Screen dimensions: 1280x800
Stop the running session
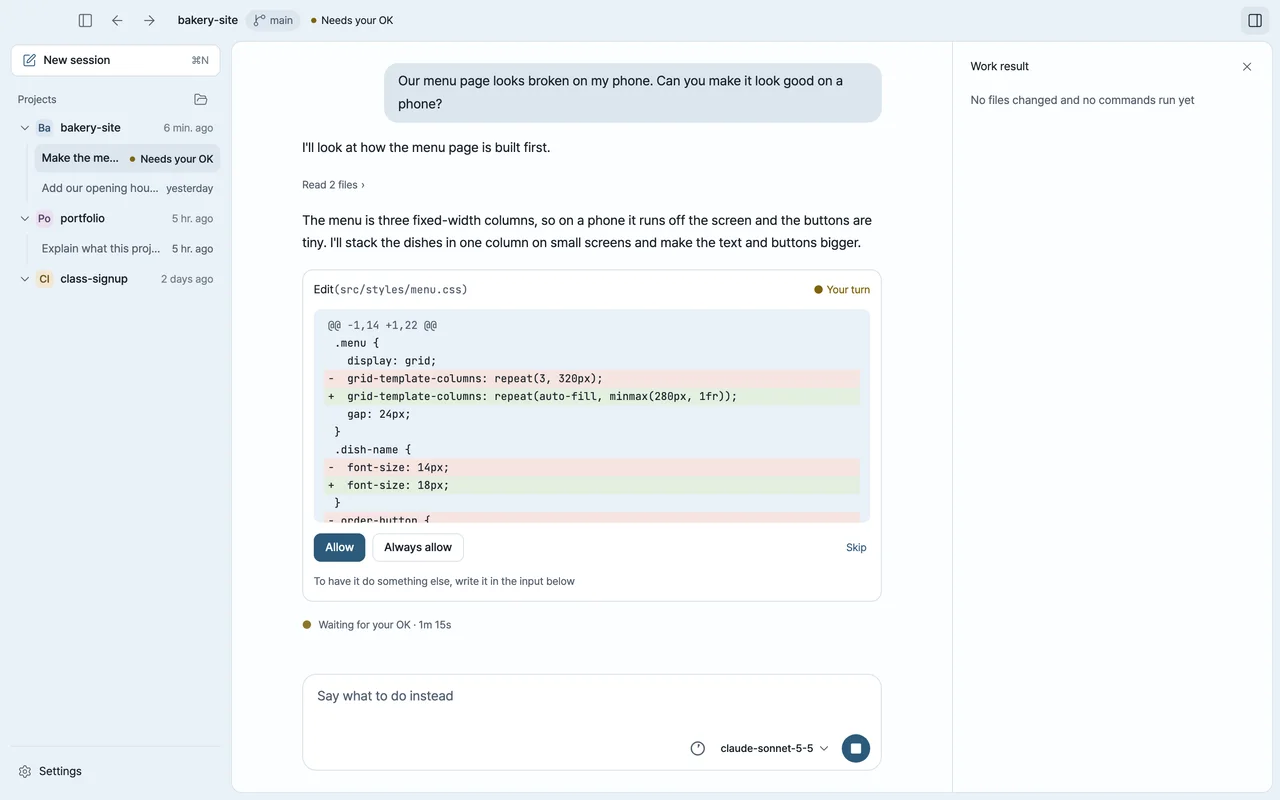(x=856, y=748)
